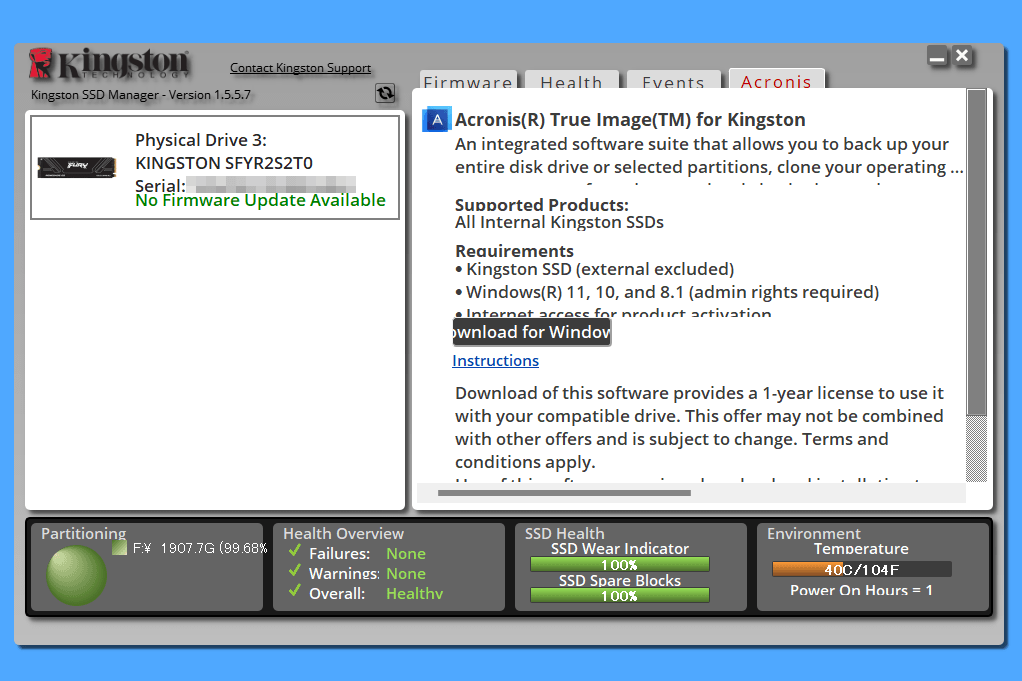Open the Instructions link

point(495,361)
